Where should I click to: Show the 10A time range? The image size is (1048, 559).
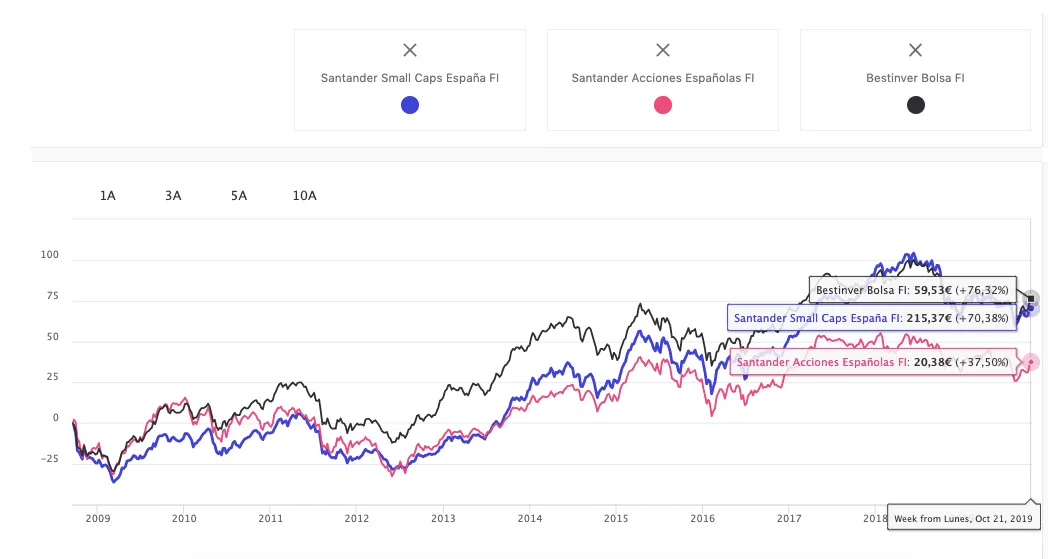pyautogui.click(x=304, y=196)
